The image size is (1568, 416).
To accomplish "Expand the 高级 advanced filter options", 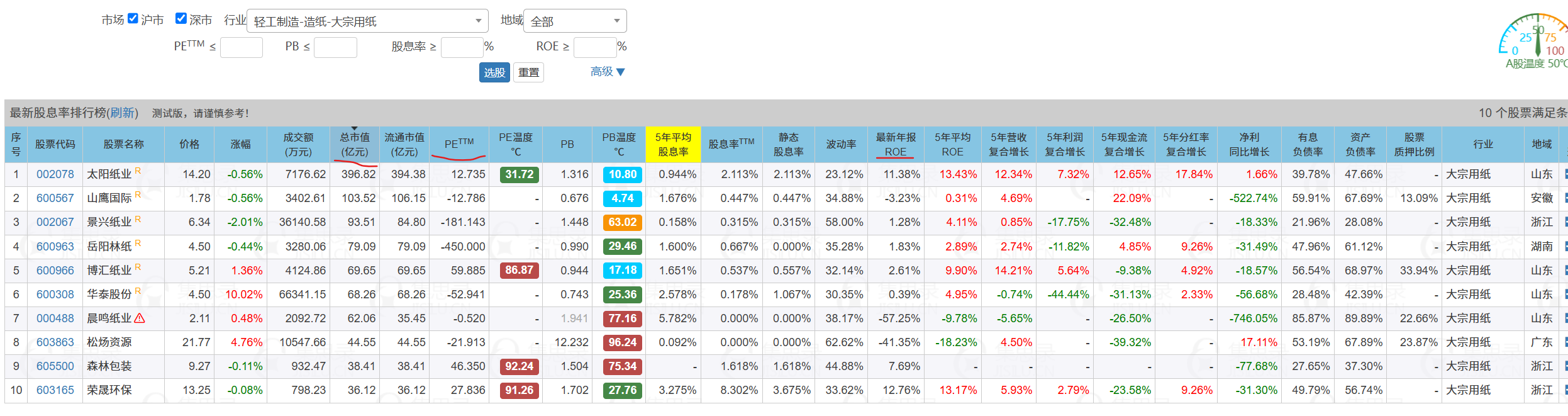I will [x=607, y=72].
